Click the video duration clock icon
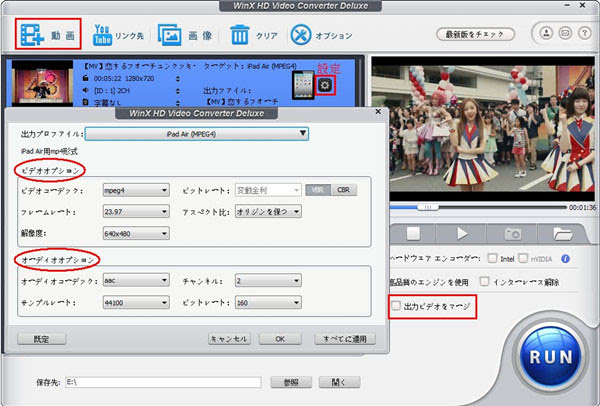 [86, 78]
